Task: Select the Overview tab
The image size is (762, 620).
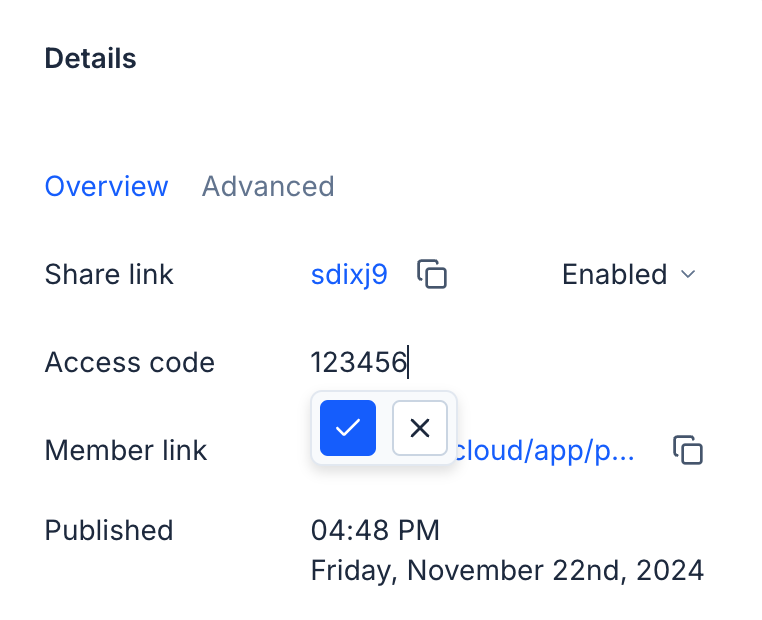Action: pyautogui.click(x=107, y=186)
